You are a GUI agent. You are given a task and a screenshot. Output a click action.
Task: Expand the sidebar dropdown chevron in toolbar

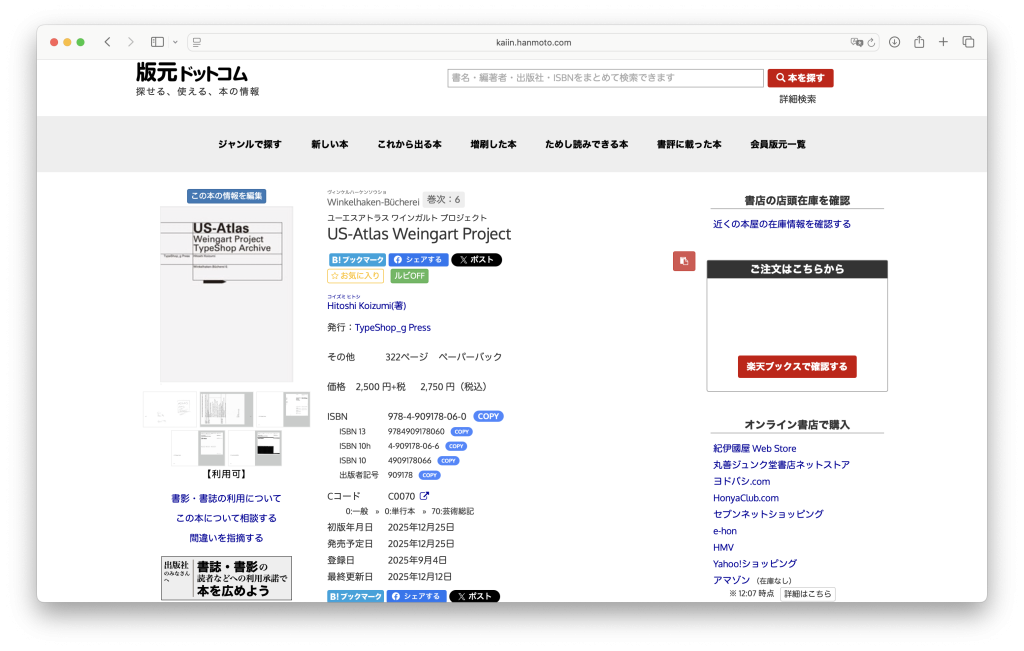175,42
